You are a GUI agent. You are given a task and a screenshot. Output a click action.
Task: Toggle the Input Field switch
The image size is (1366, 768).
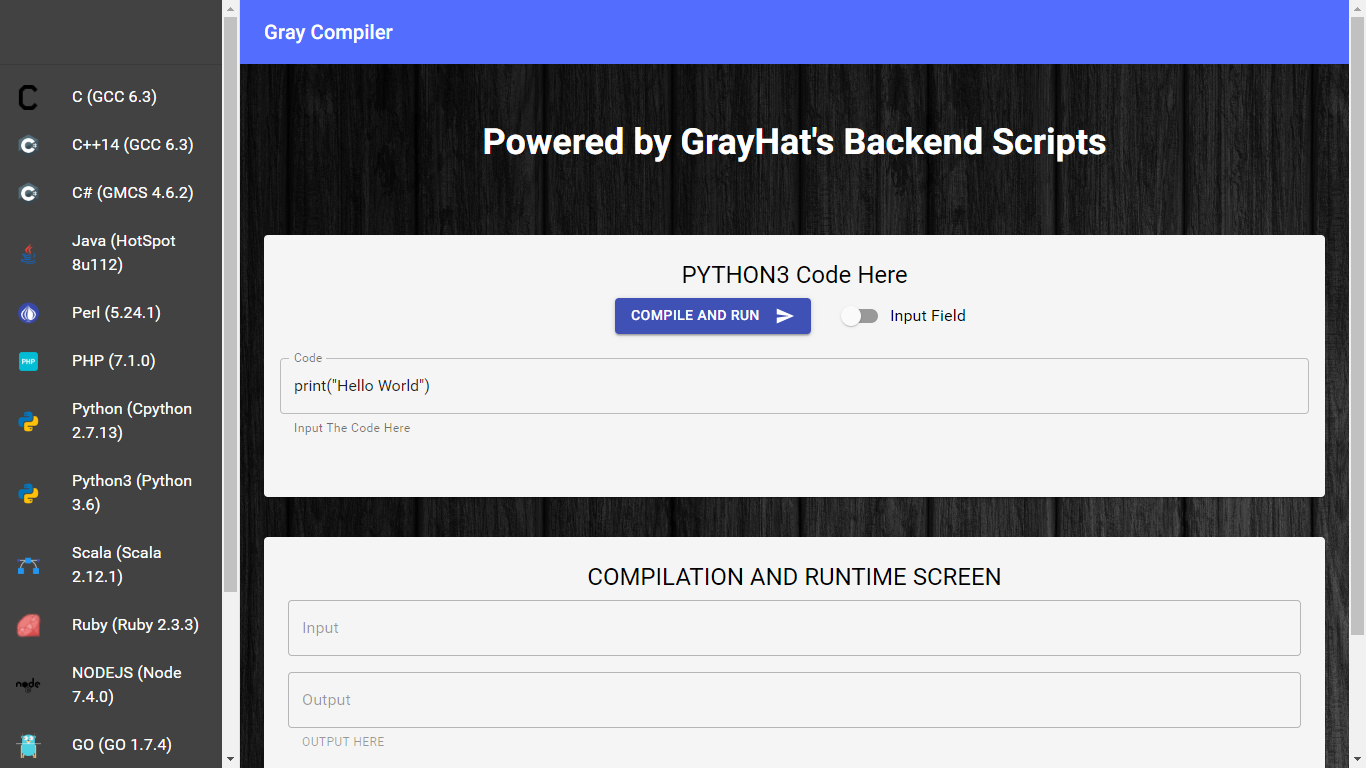tap(859, 316)
